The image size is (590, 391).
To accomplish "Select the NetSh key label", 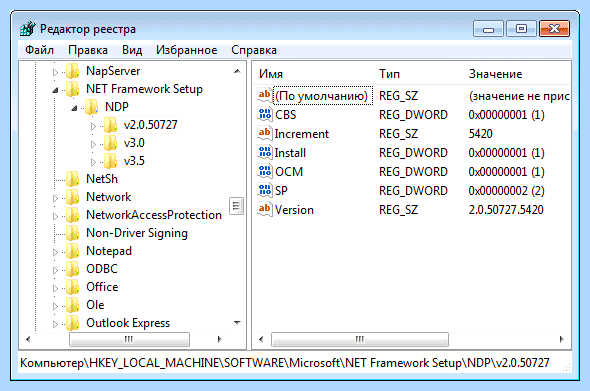I will click(x=102, y=179).
